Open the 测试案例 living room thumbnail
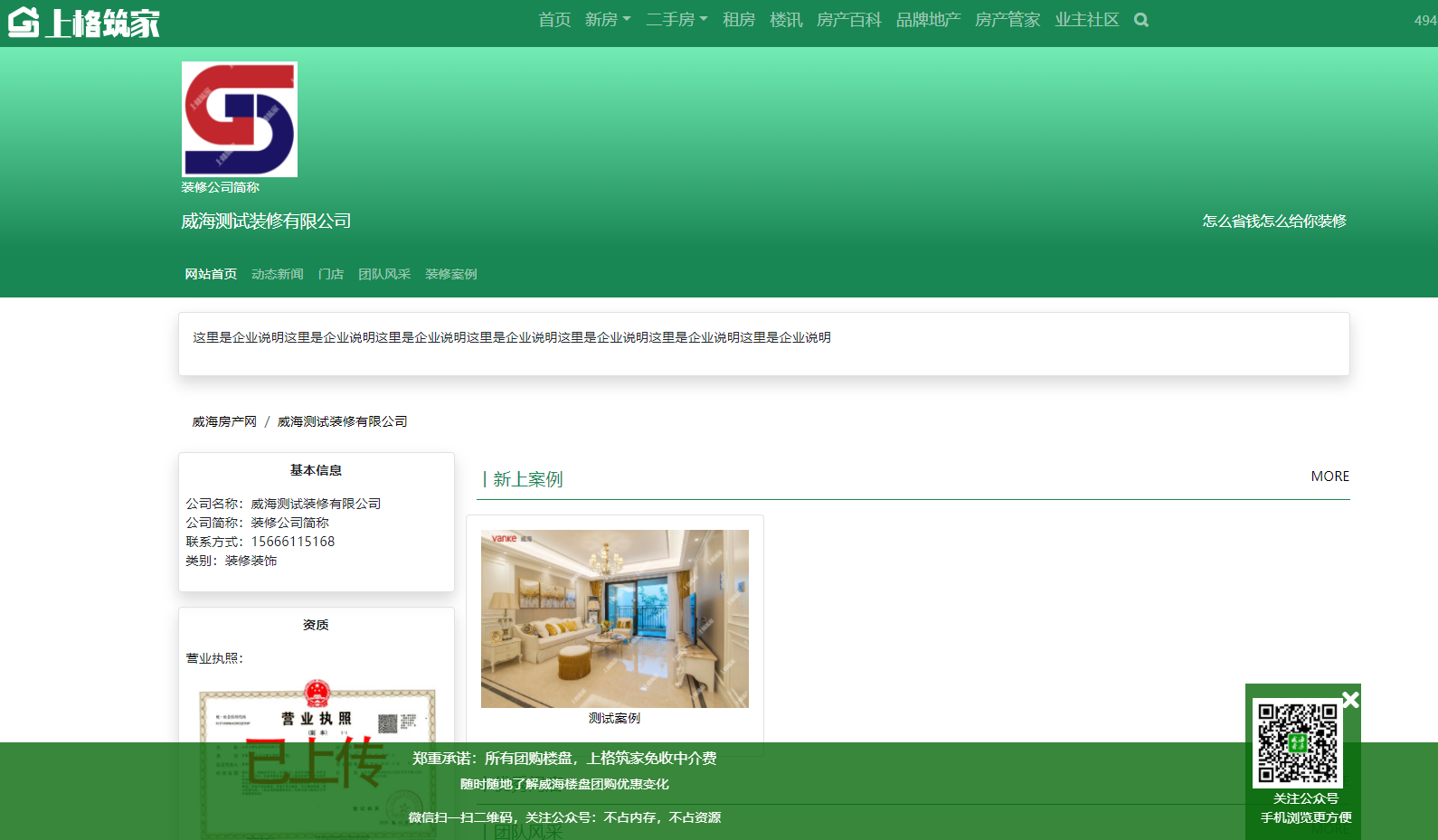The width and height of the screenshot is (1438, 840). pyautogui.click(x=615, y=618)
